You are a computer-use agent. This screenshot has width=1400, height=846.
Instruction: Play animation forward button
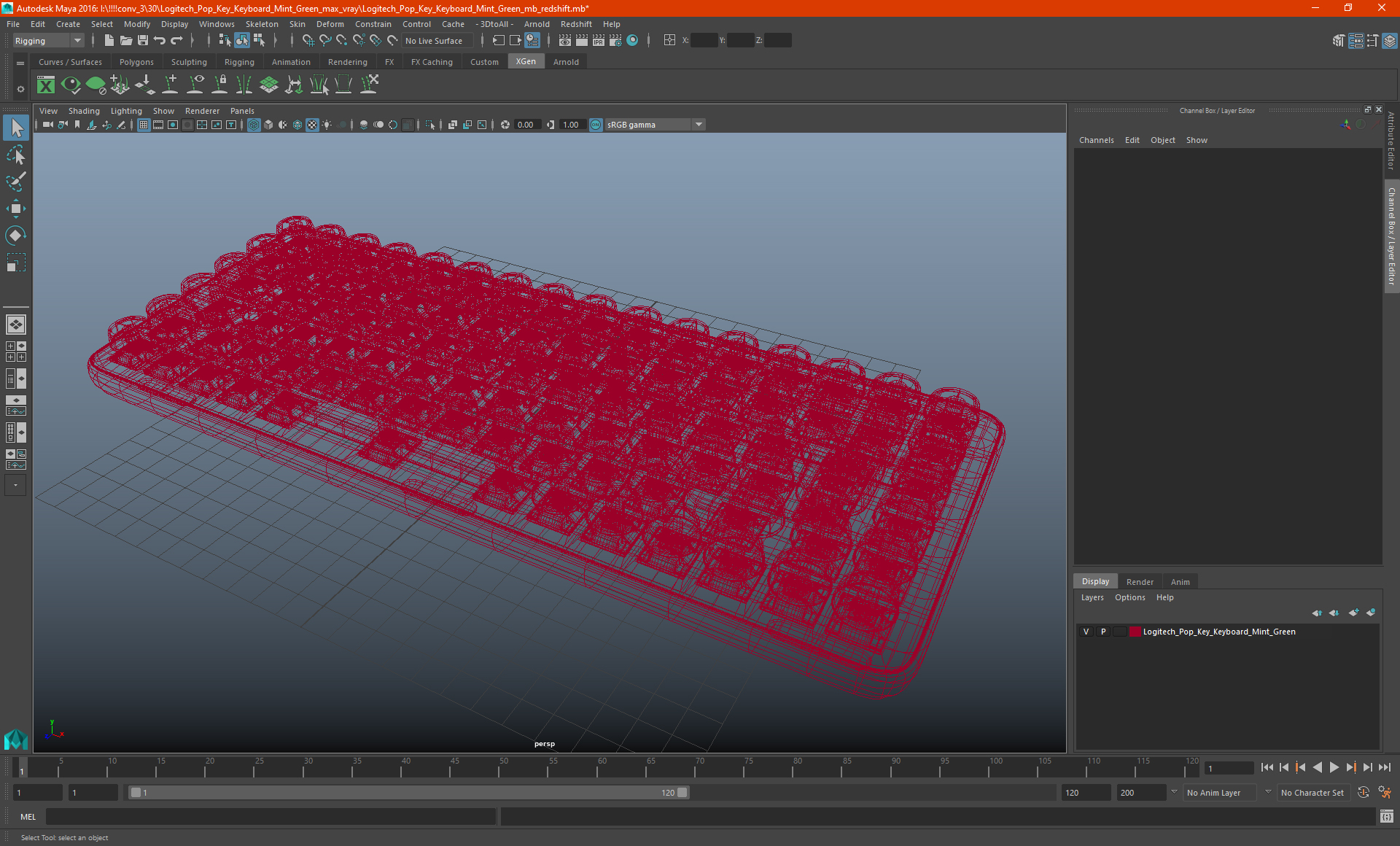pyautogui.click(x=1334, y=767)
